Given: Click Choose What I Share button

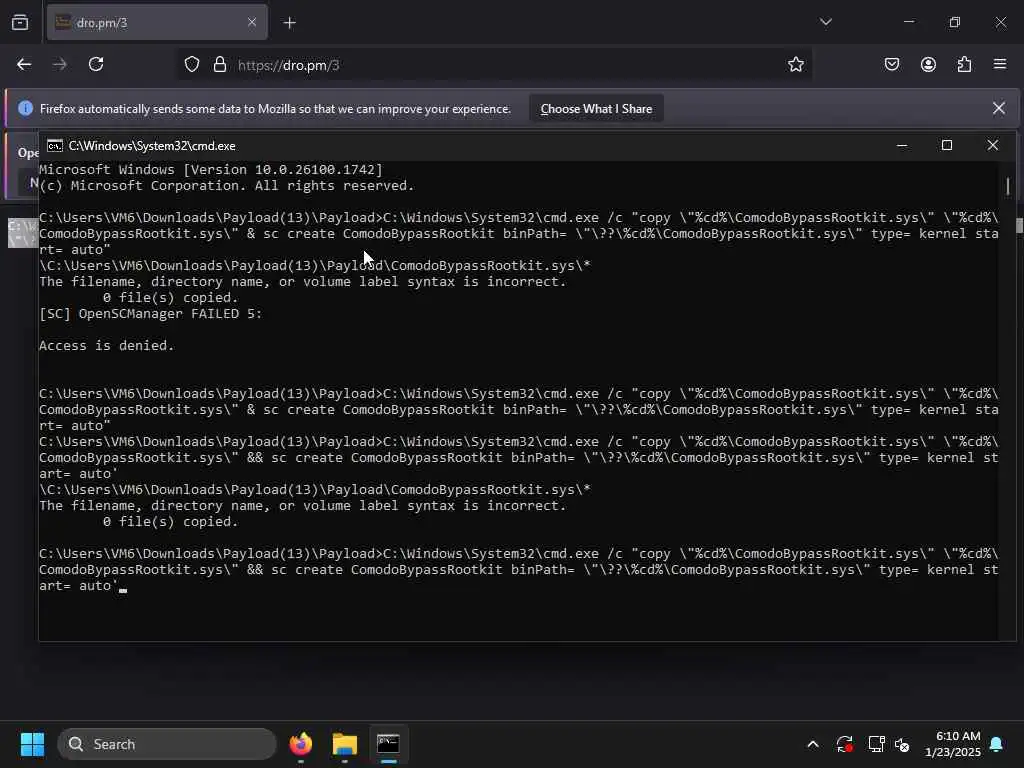Looking at the screenshot, I should tap(596, 109).
